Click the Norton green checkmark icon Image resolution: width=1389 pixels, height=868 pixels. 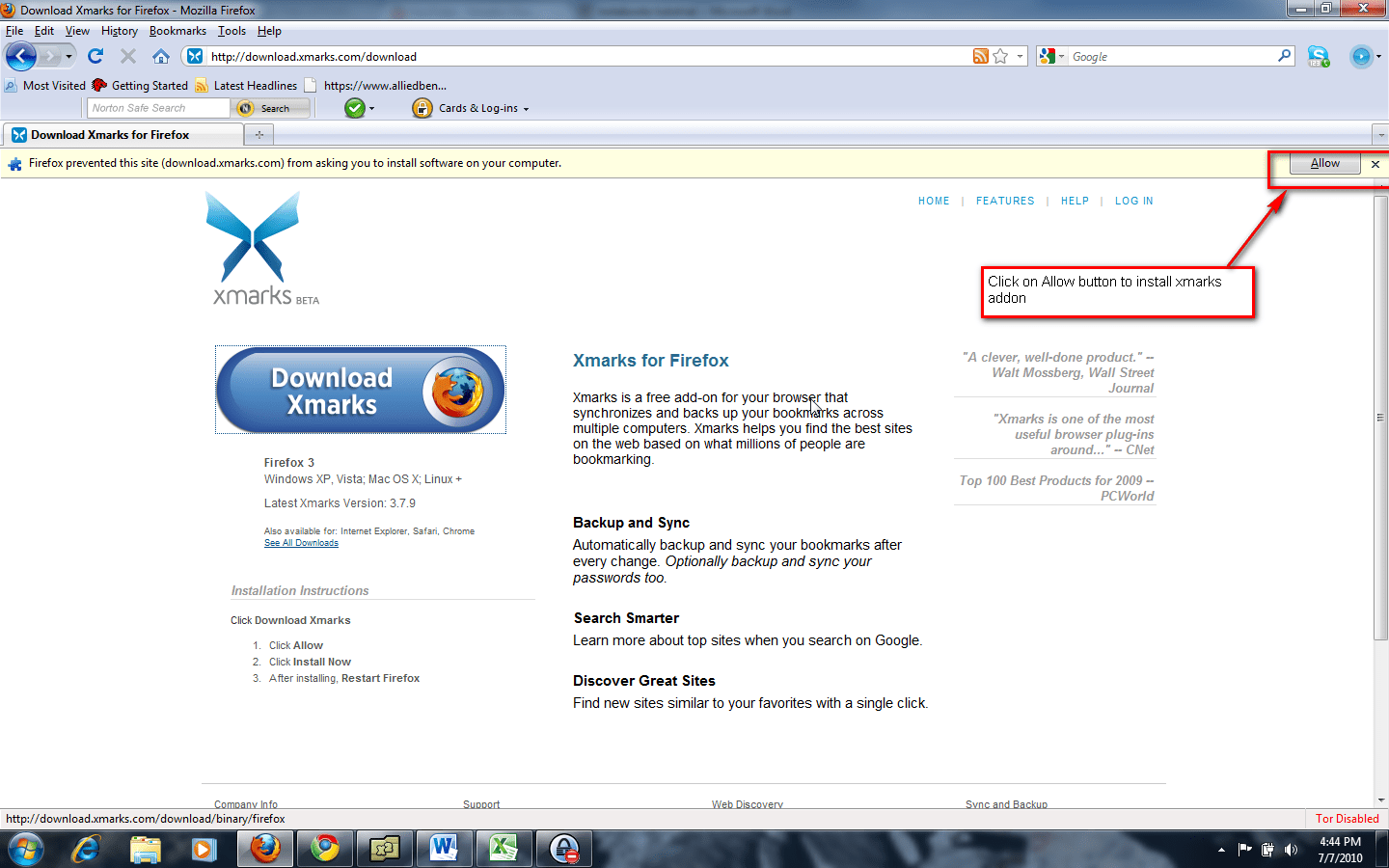tap(355, 108)
